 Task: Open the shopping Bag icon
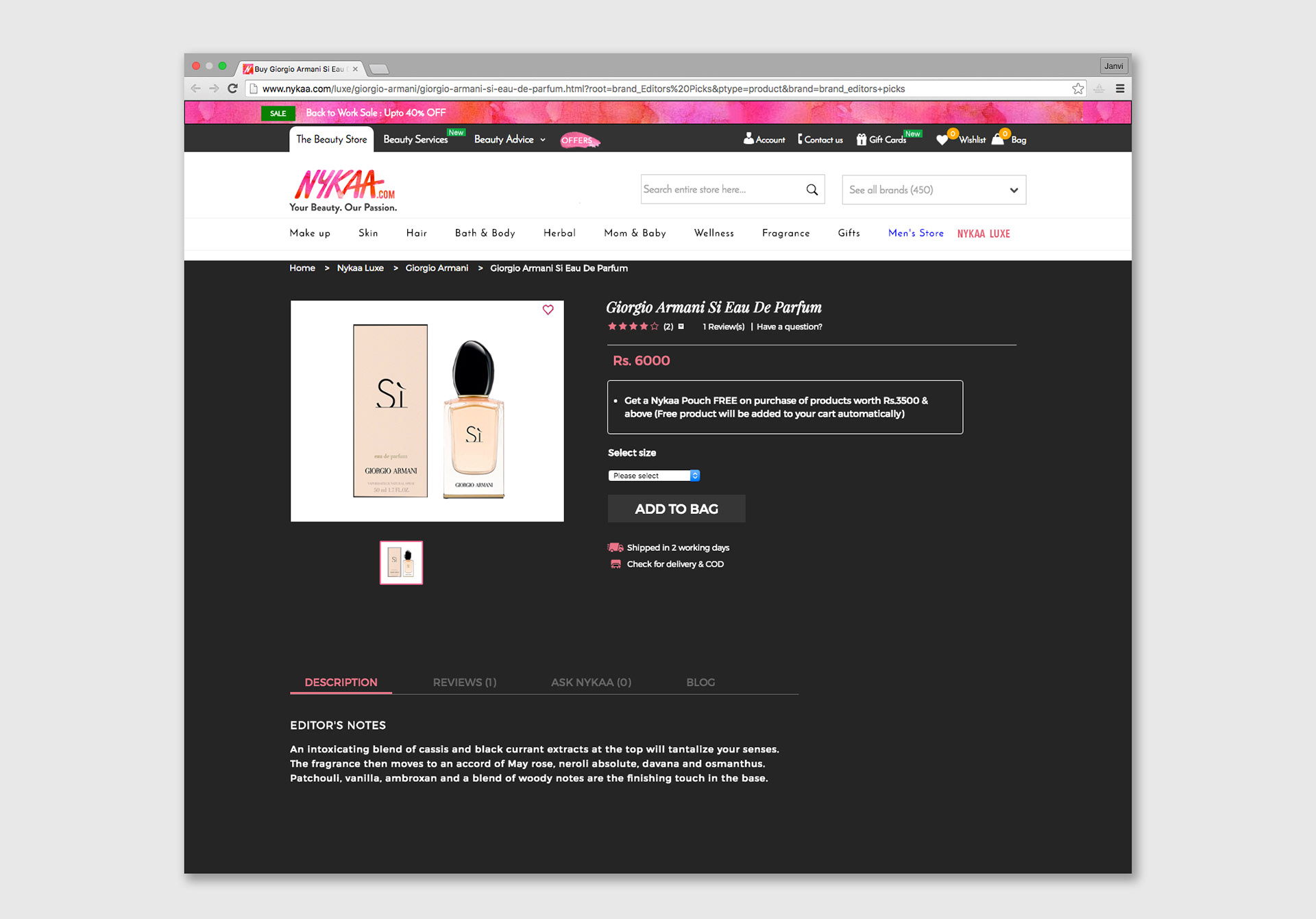tap(998, 139)
